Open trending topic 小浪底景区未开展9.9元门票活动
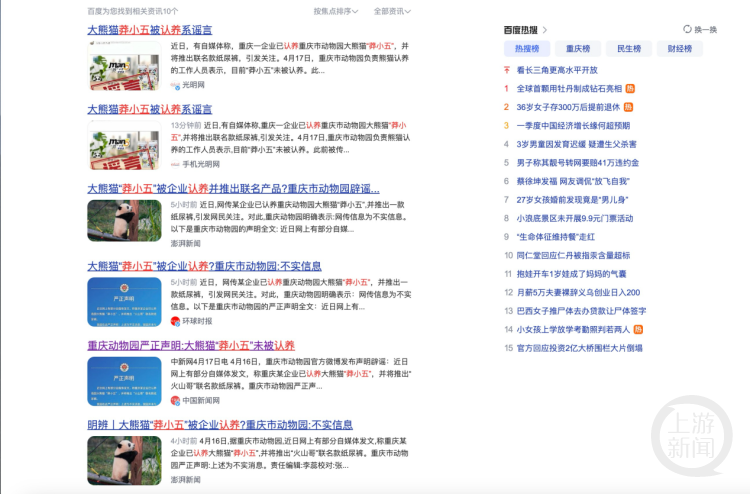Image resolution: width=750 pixels, height=494 pixels. (x=575, y=219)
